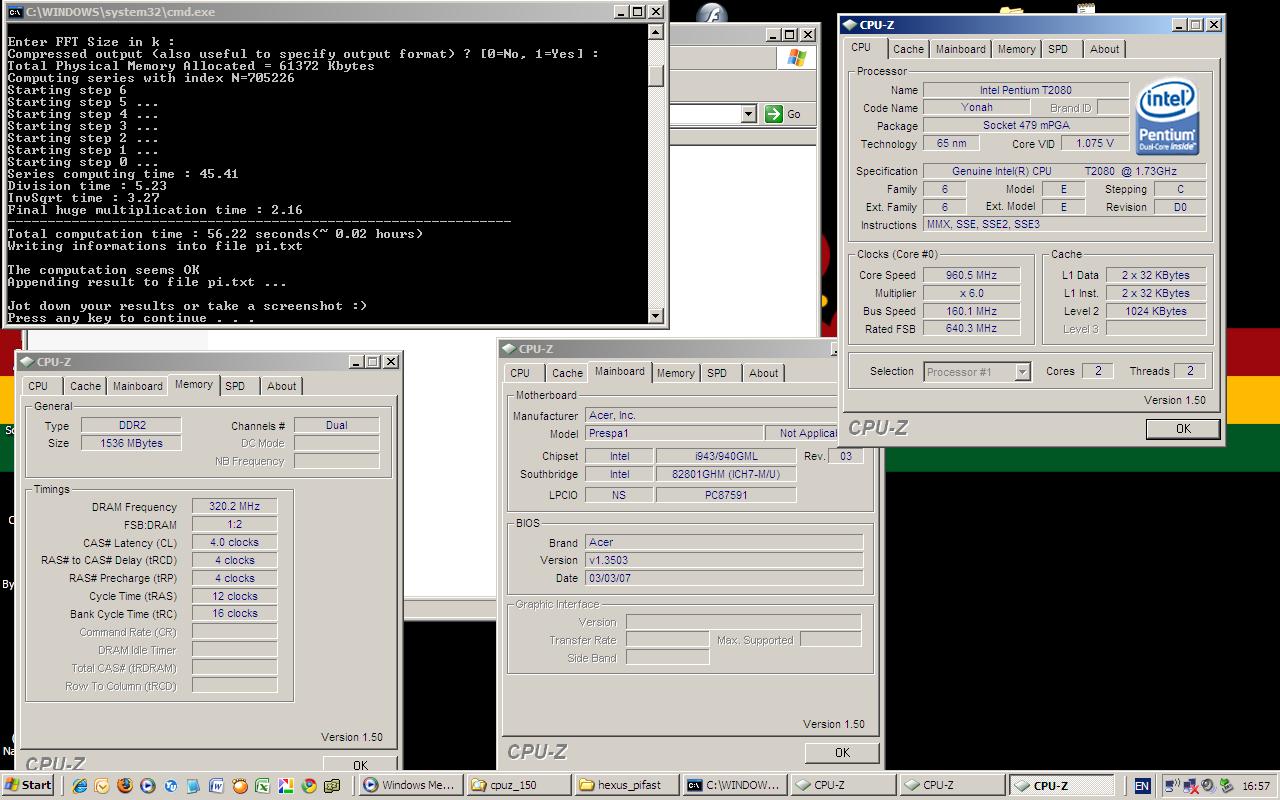Open About tab in CPU window
This screenshot has width=1280, height=800.
point(1104,49)
